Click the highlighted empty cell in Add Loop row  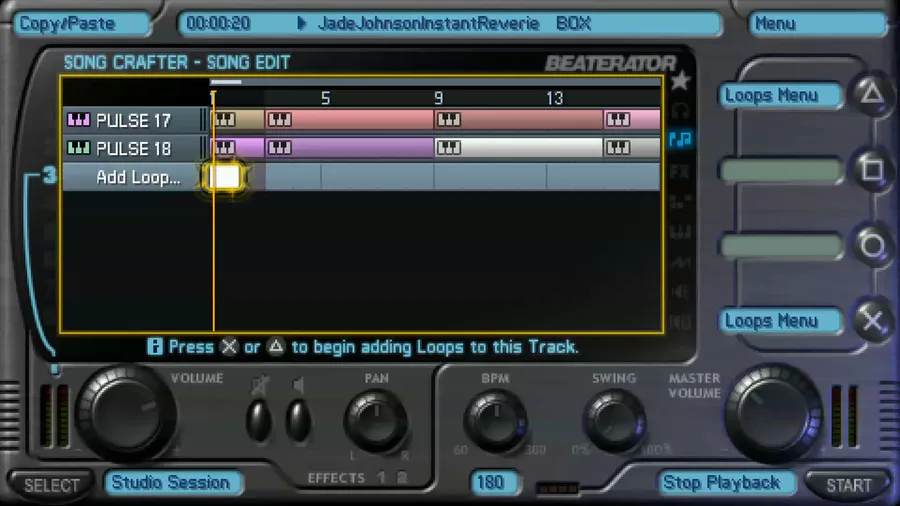225,177
